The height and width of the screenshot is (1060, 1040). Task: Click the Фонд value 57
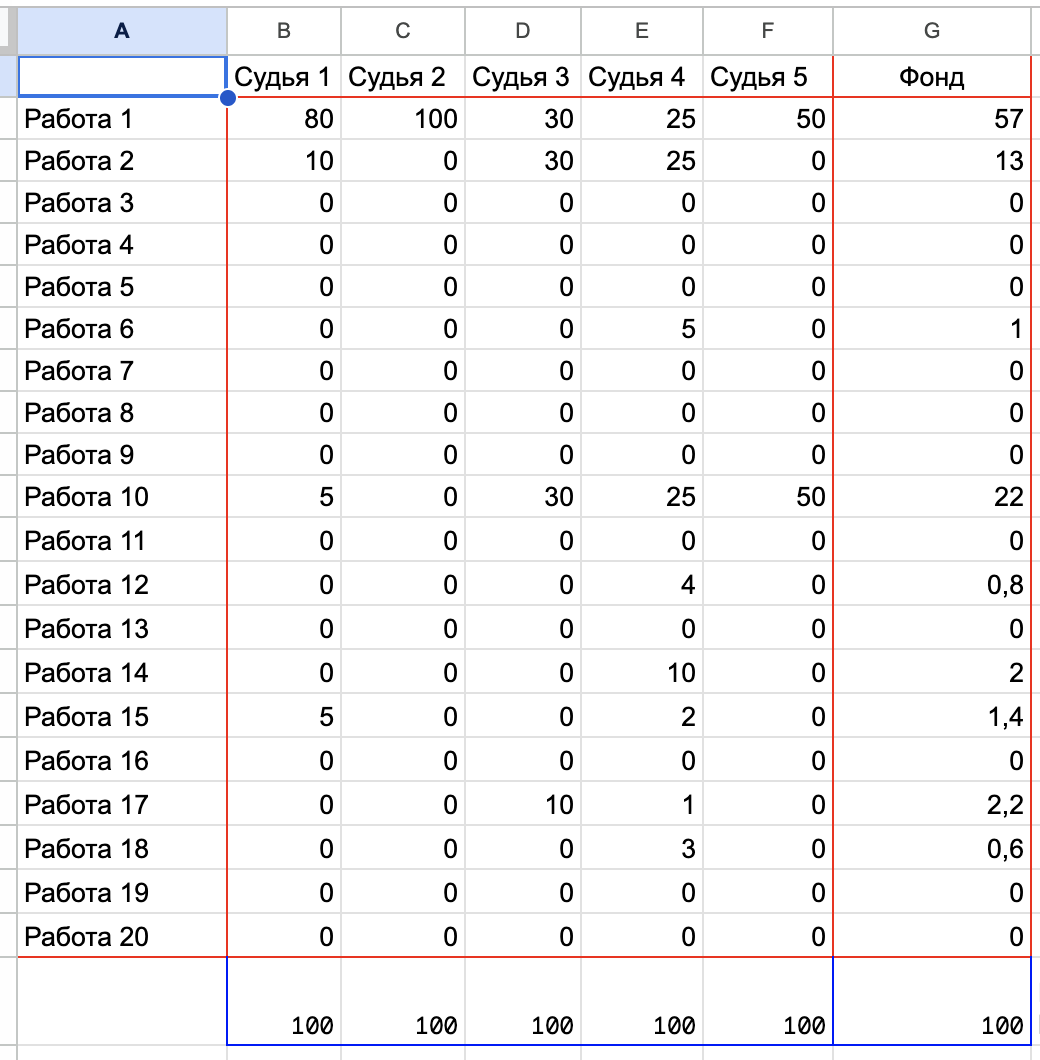(932, 119)
